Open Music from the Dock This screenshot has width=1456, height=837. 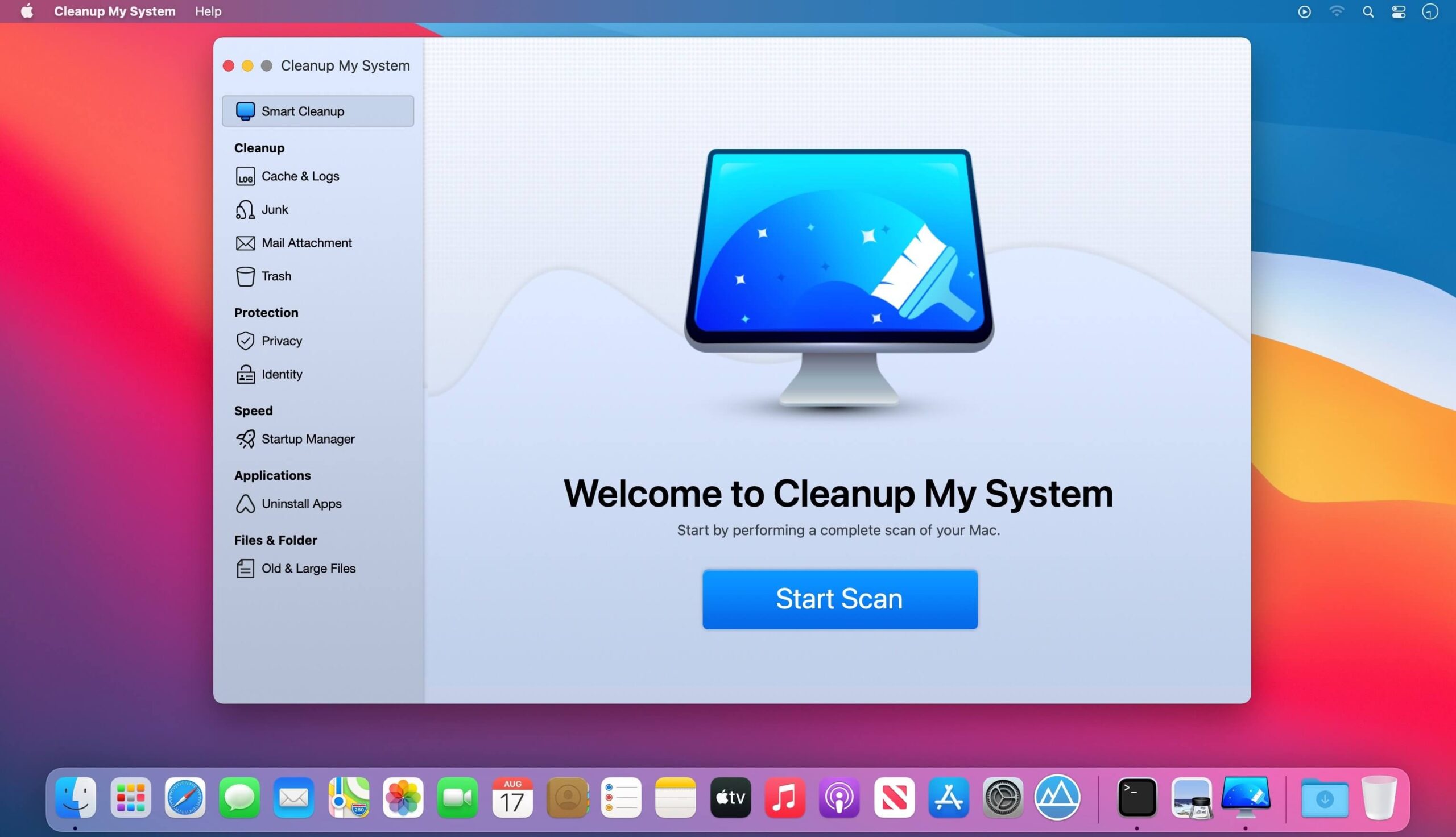point(785,798)
